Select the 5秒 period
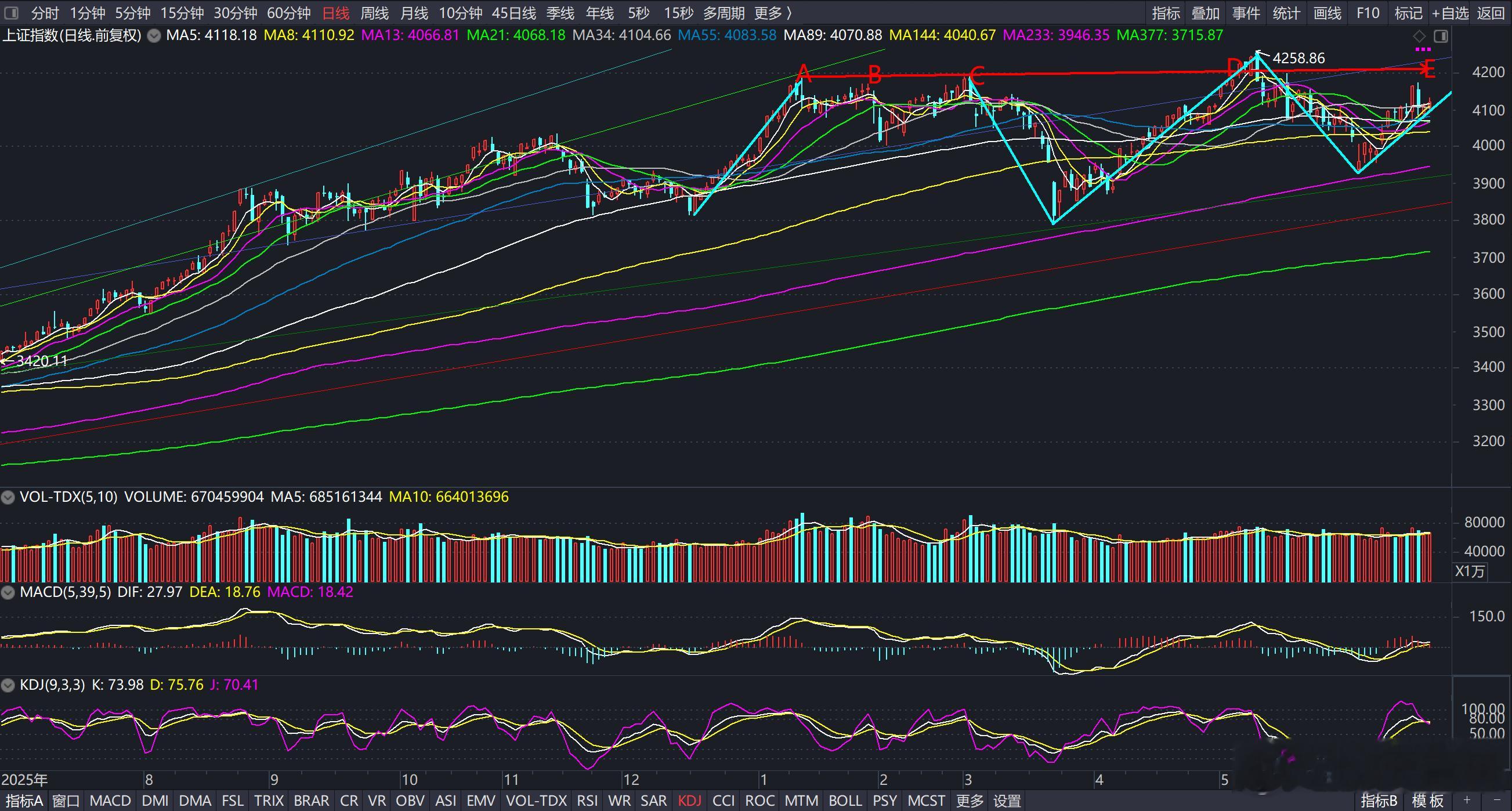The image size is (1512, 811). click(639, 13)
